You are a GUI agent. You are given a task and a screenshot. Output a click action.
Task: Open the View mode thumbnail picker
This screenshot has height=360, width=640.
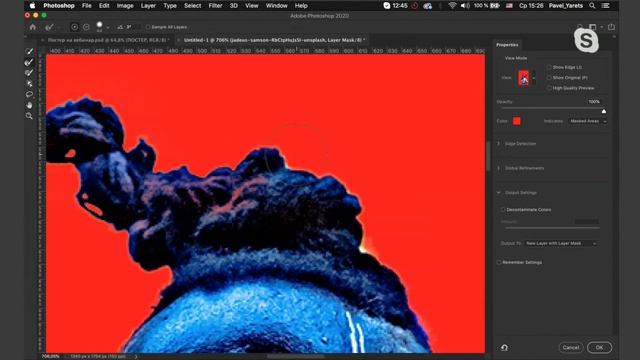point(523,78)
